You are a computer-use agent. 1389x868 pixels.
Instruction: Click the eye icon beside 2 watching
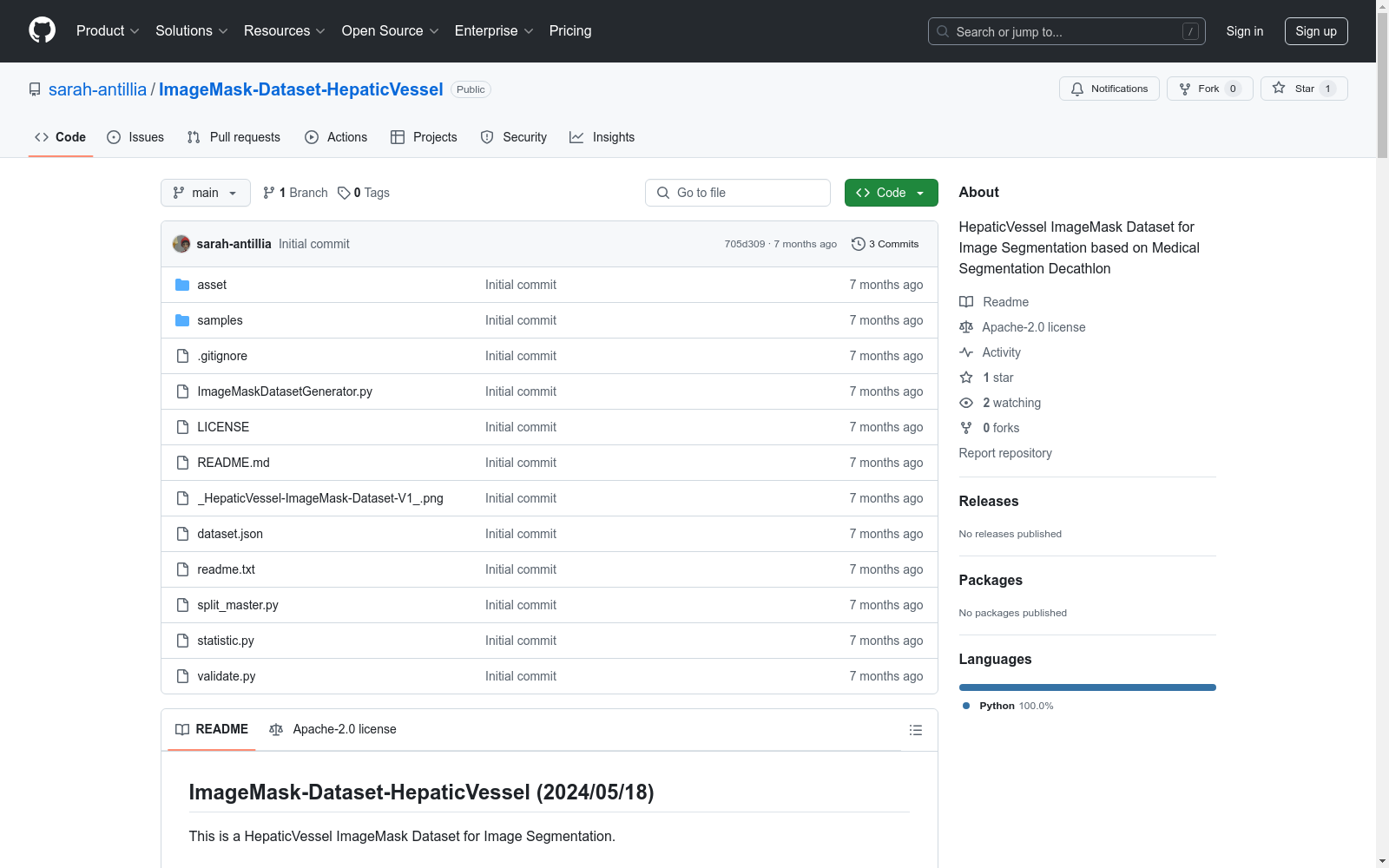coord(966,403)
